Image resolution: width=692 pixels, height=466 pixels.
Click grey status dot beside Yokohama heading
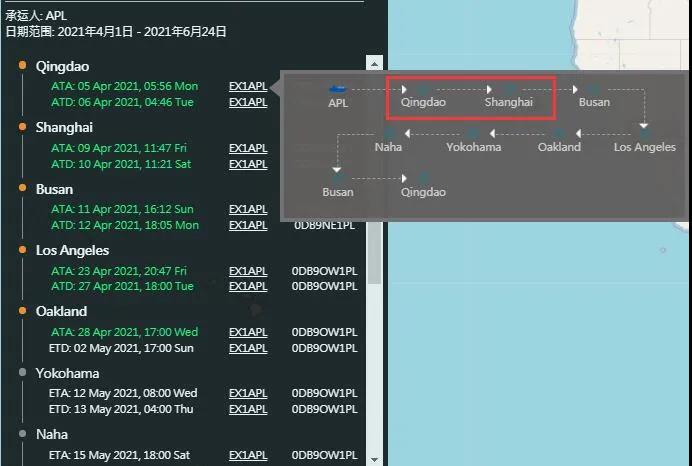click(x=22, y=373)
